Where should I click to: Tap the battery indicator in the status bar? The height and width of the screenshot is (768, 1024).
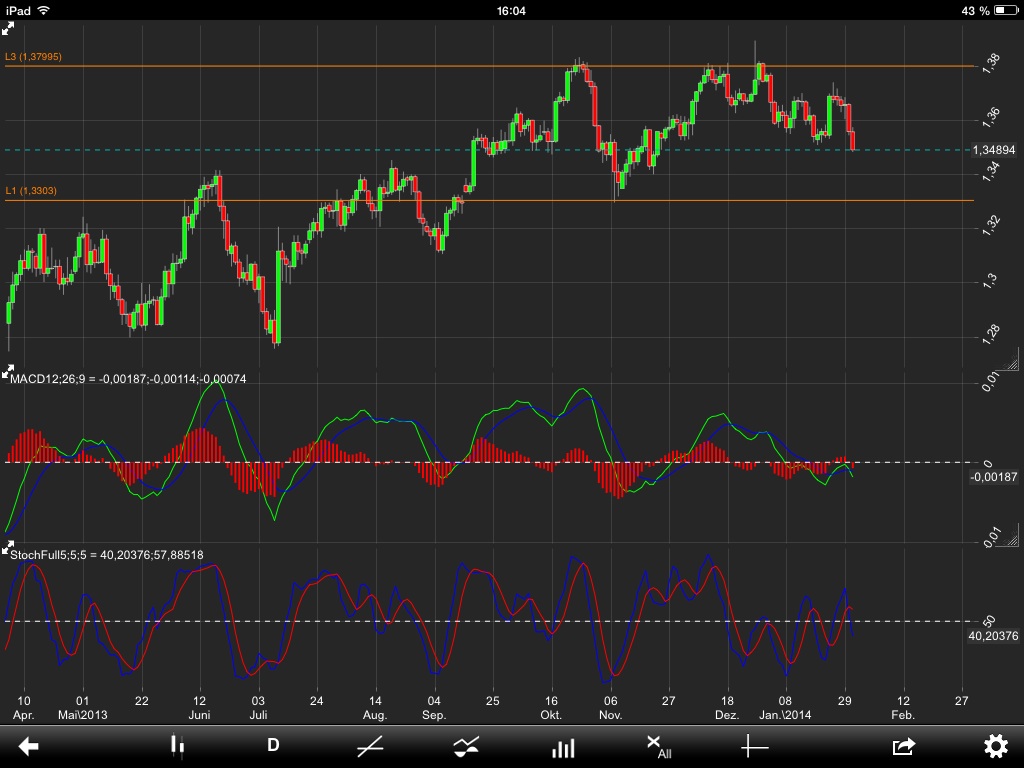click(1008, 9)
